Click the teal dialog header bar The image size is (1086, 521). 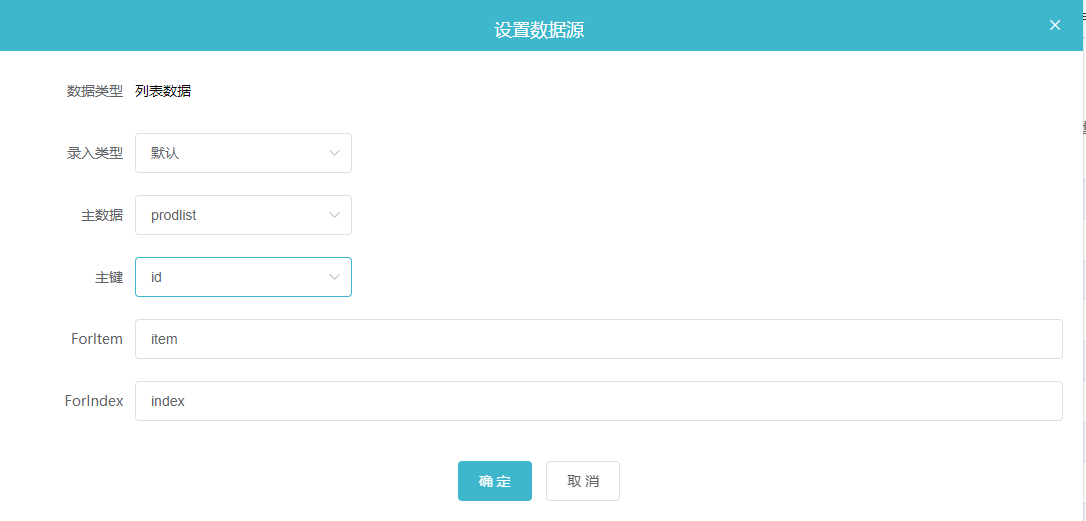pos(543,26)
